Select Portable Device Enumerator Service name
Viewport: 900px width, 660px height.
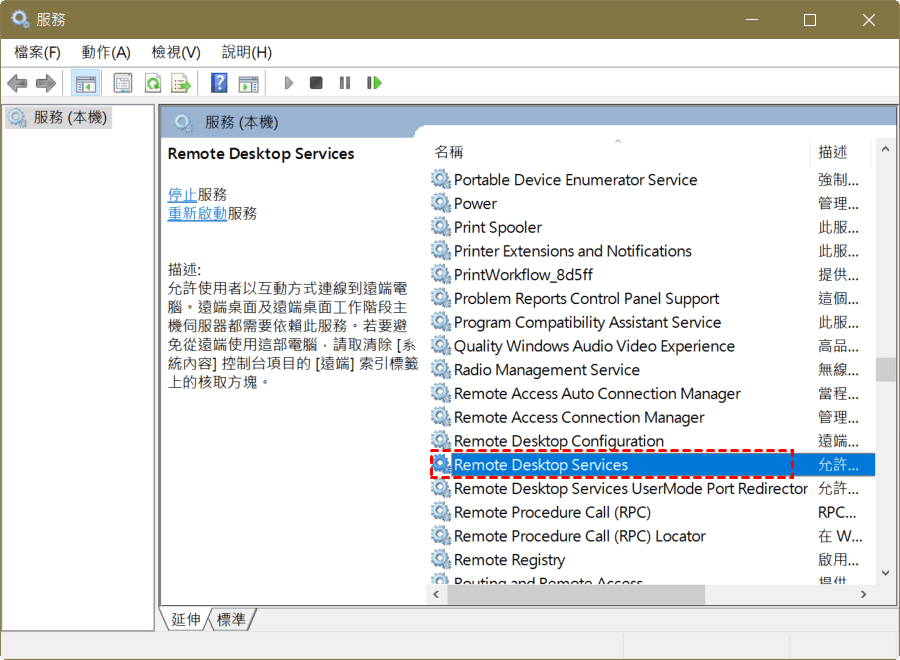[x=575, y=180]
